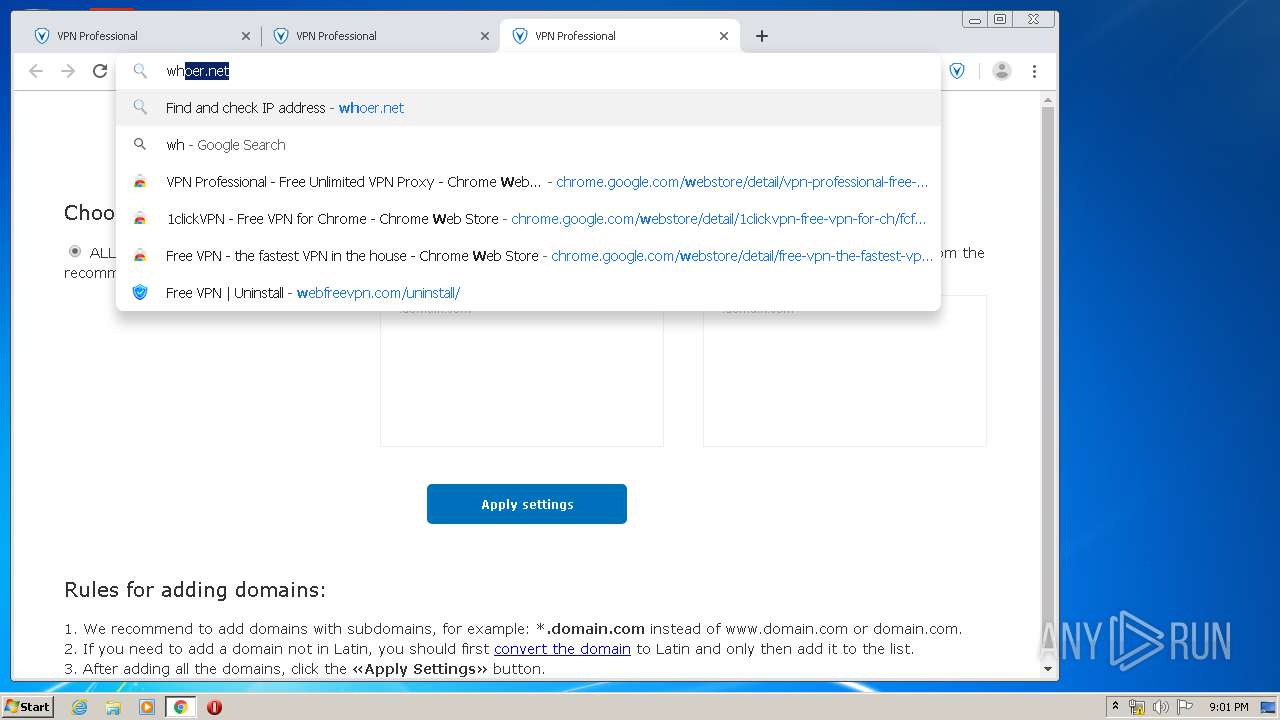
Task: Open the VPN Professional extension icon
Action: coord(957,71)
